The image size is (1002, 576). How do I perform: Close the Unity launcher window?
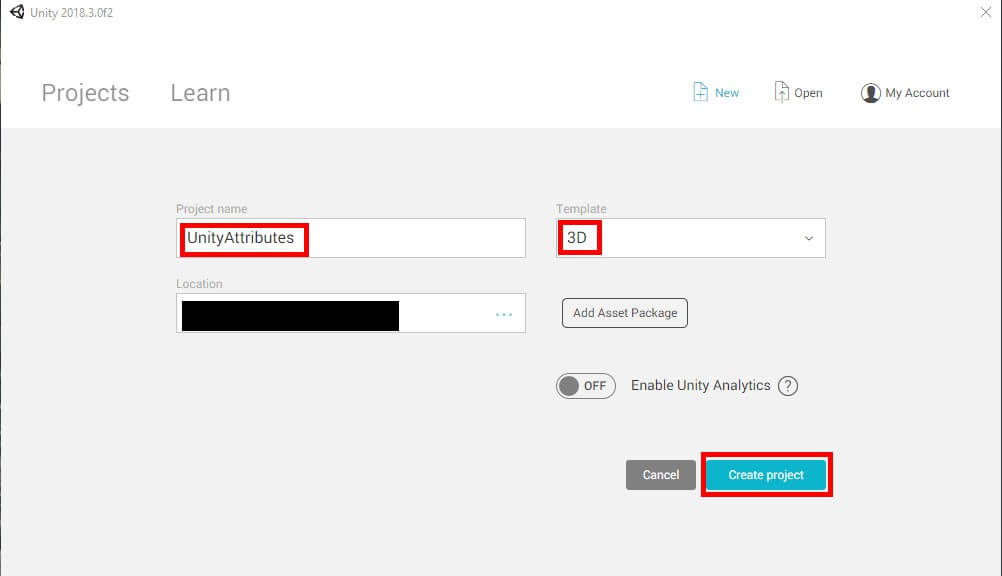coord(985,12)
